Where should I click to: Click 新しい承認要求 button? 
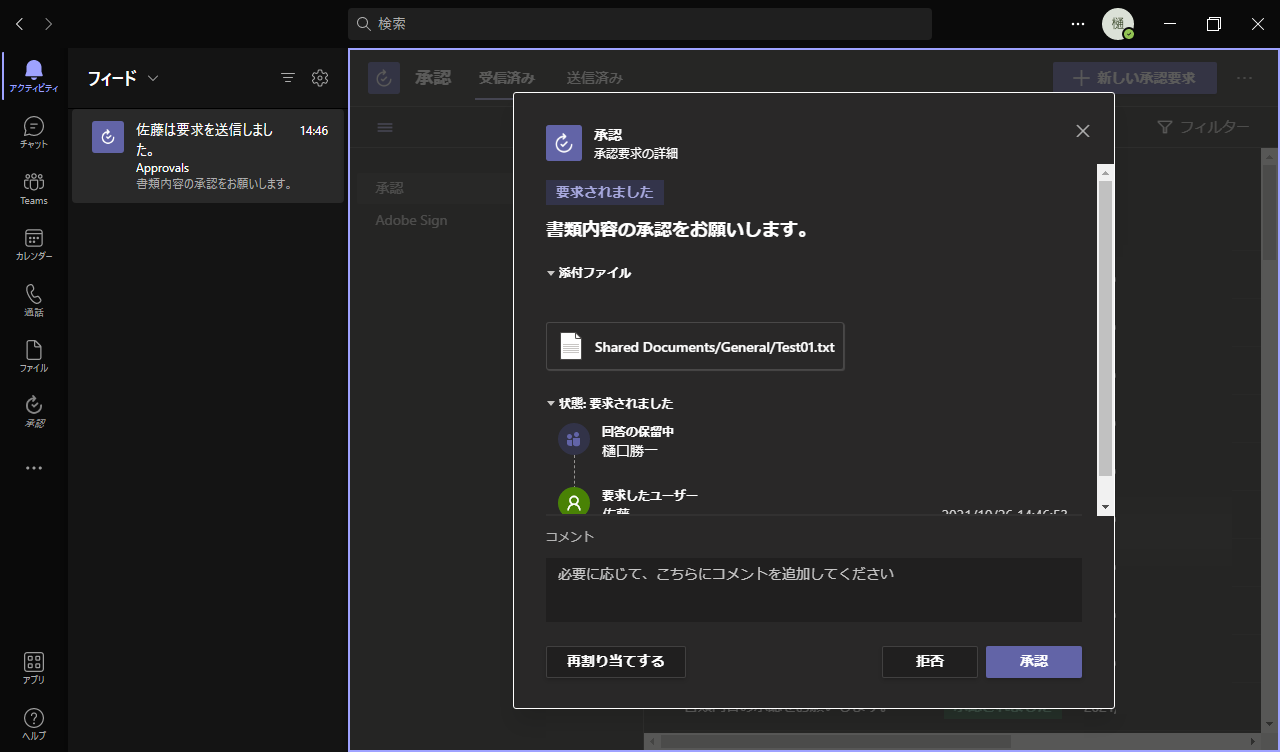[1135, 78]
